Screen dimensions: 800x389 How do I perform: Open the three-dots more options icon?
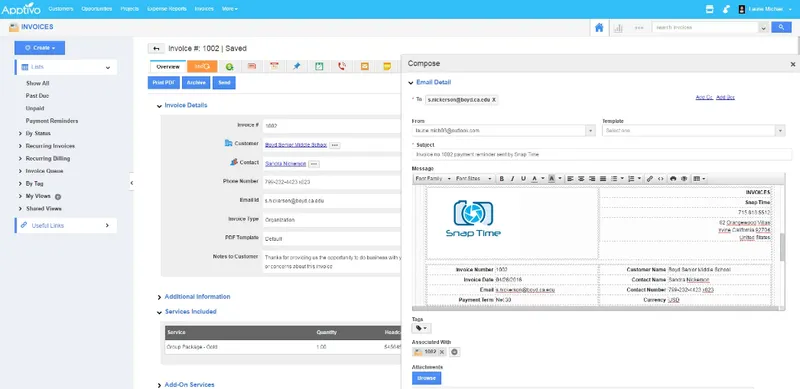[639, 28]
